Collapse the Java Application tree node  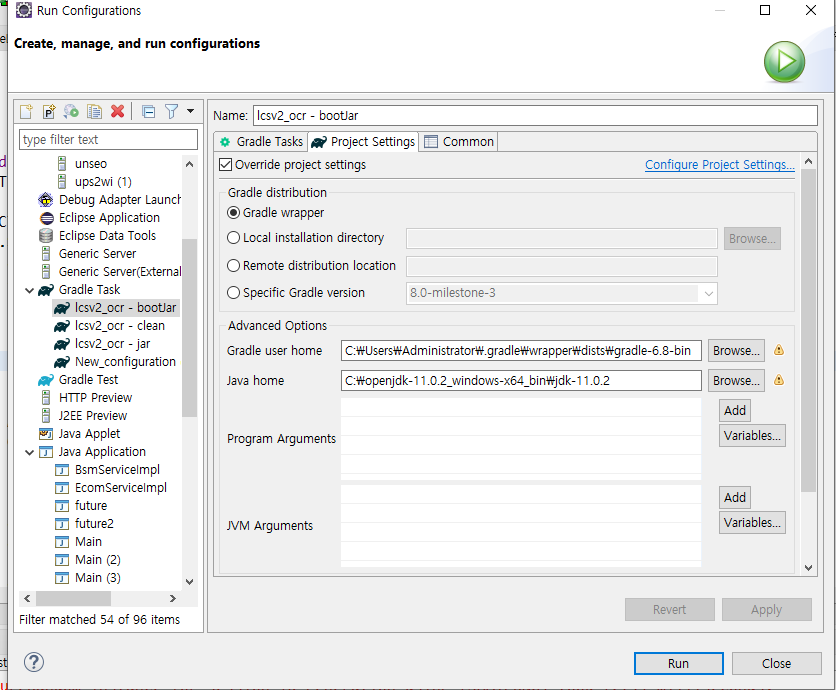point(29,452)
